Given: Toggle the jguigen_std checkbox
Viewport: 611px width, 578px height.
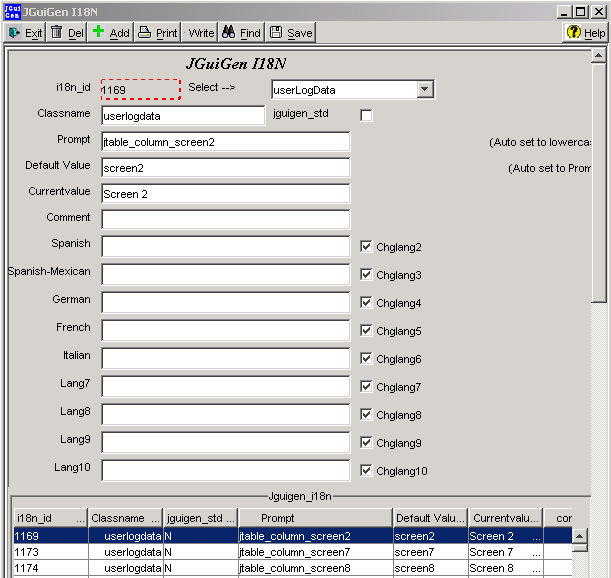Looking at the screenshot, I should coord(366,115).
